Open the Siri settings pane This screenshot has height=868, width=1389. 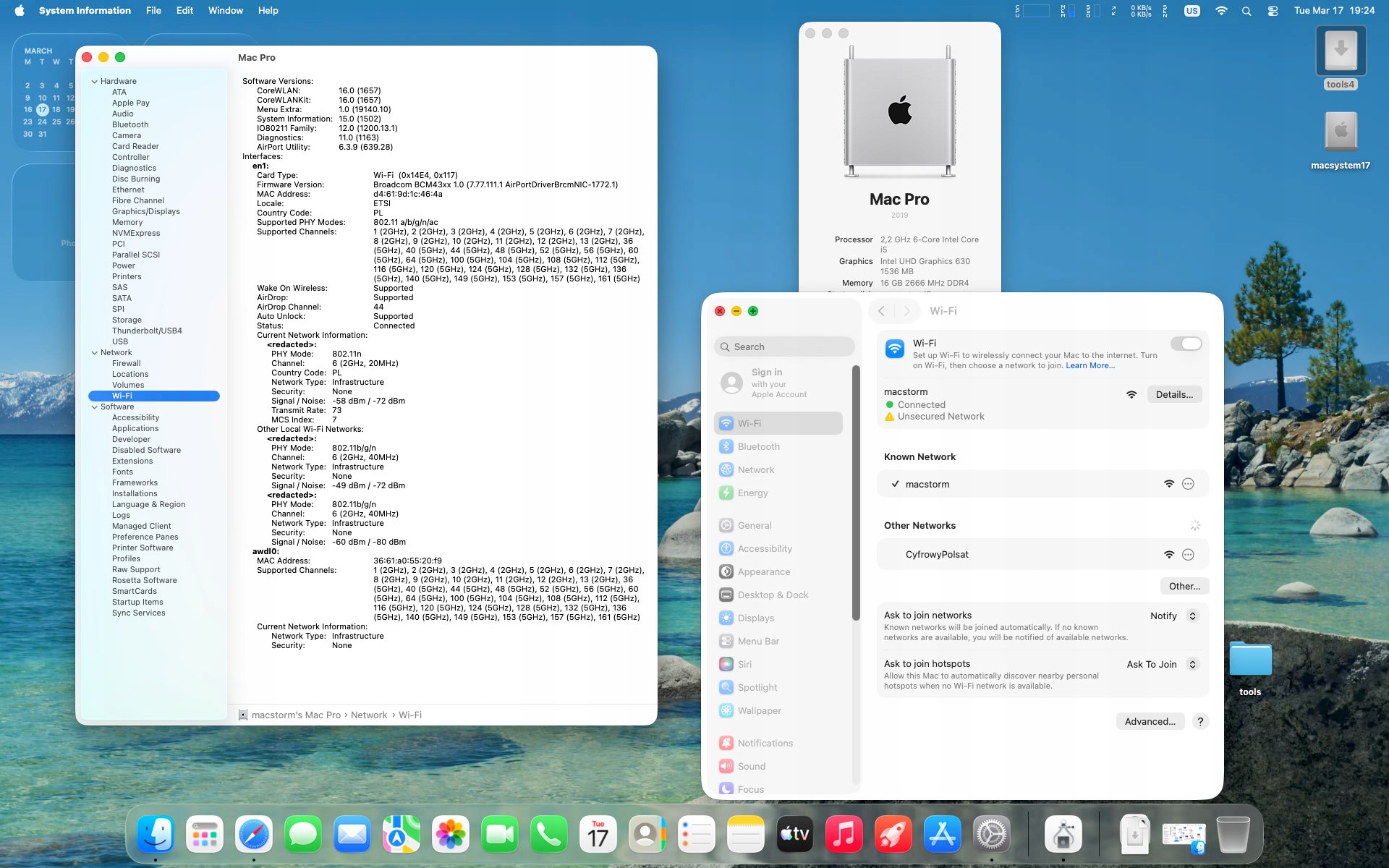pyautogui.click(x=744, y=664)
